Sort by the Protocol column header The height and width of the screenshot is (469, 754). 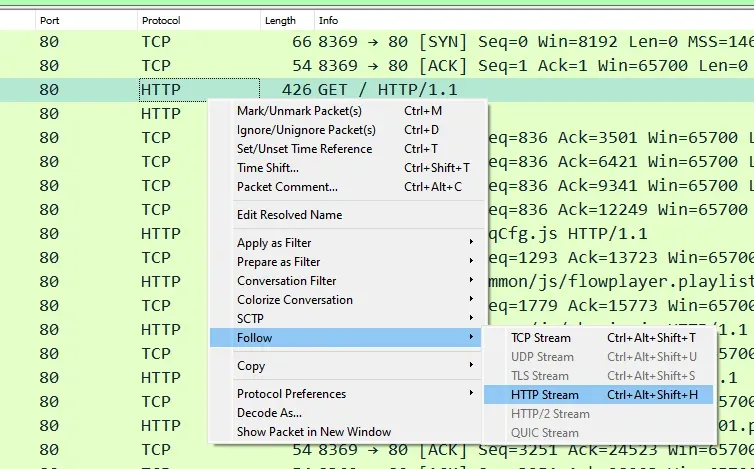[199, 21]
